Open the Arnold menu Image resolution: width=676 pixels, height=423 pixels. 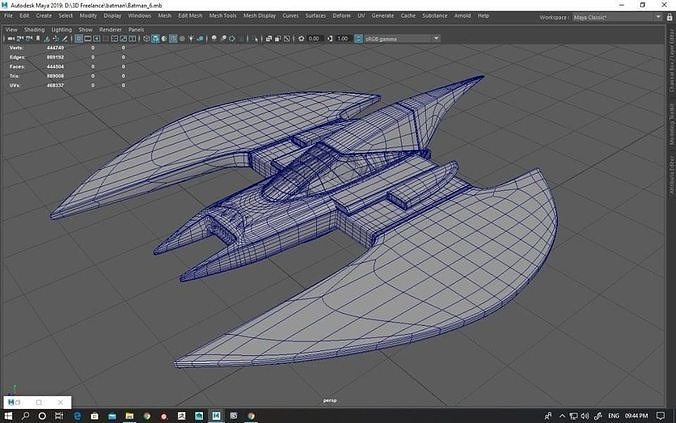click(463, 16)
